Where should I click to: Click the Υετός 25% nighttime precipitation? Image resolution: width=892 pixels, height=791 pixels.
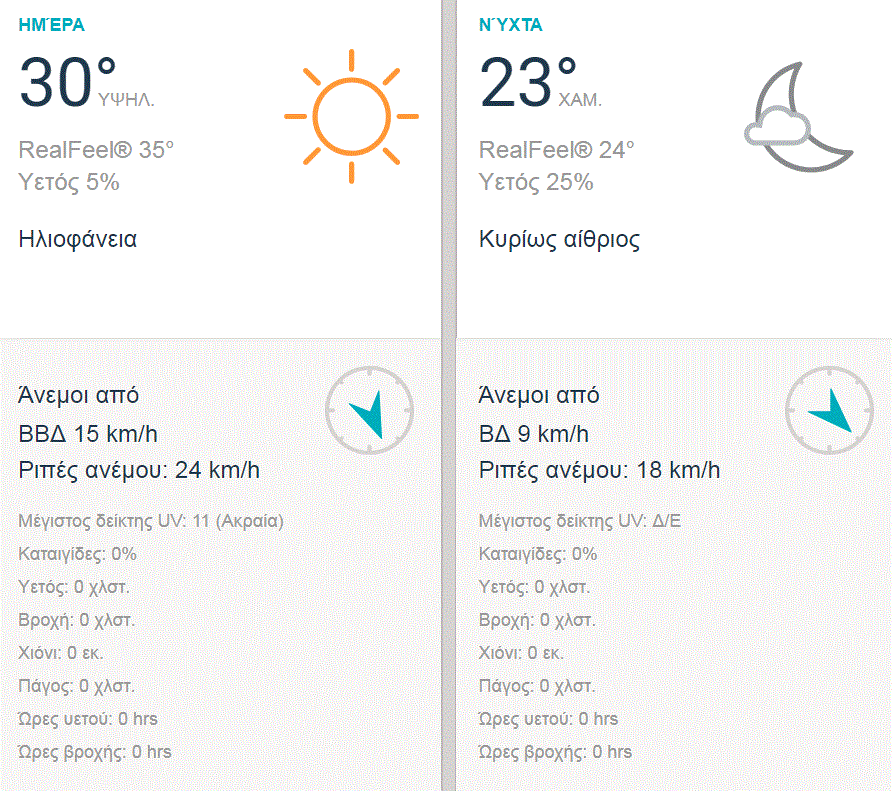point(536,182)
